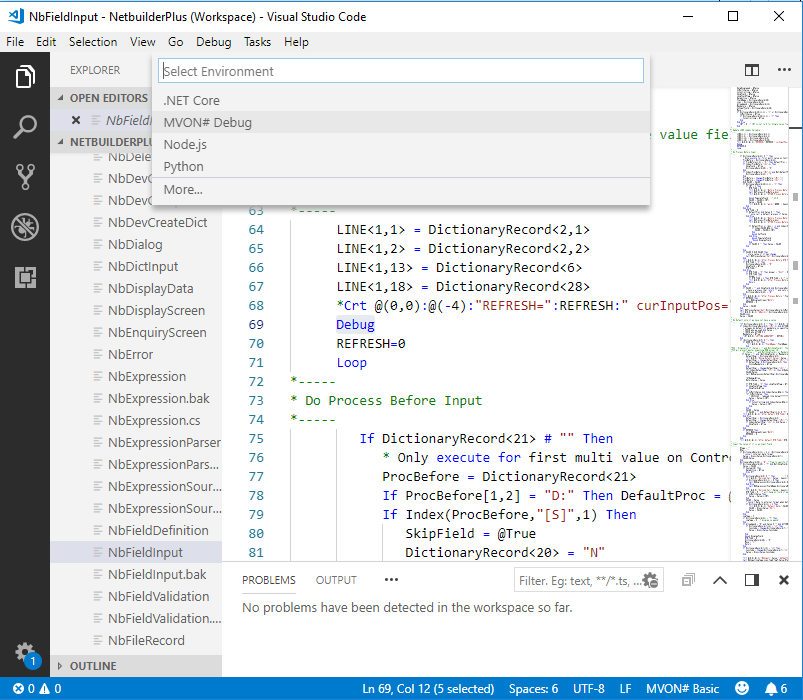This screenshot has height=700, width=803.
Task: Open NbFileRecord file
Action: click(x=136, y=641)
